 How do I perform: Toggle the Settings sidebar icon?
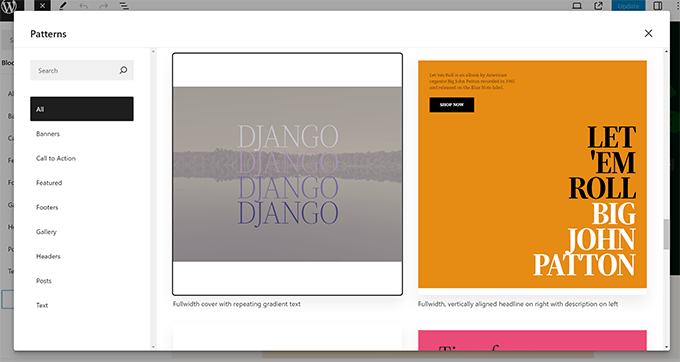coord(658,6)
